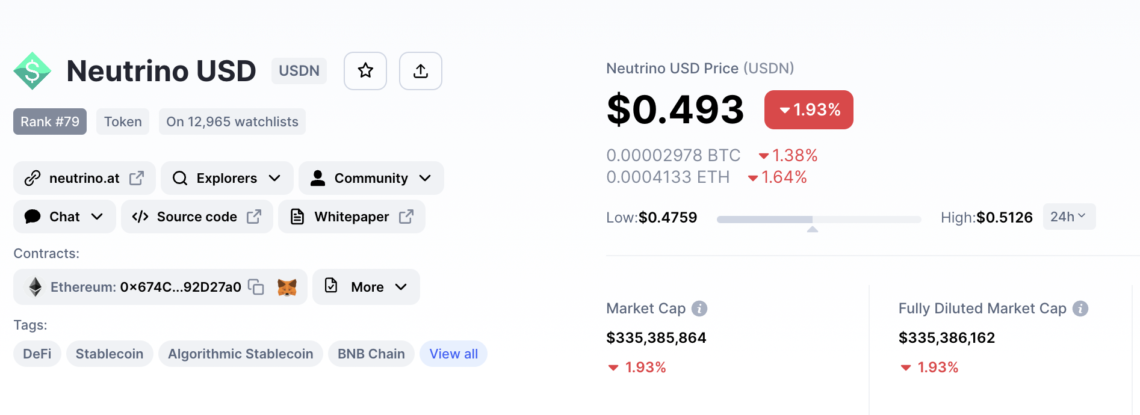Copy the Ethereum contract address
This screenshot has height=415, width=1140.
256,287
